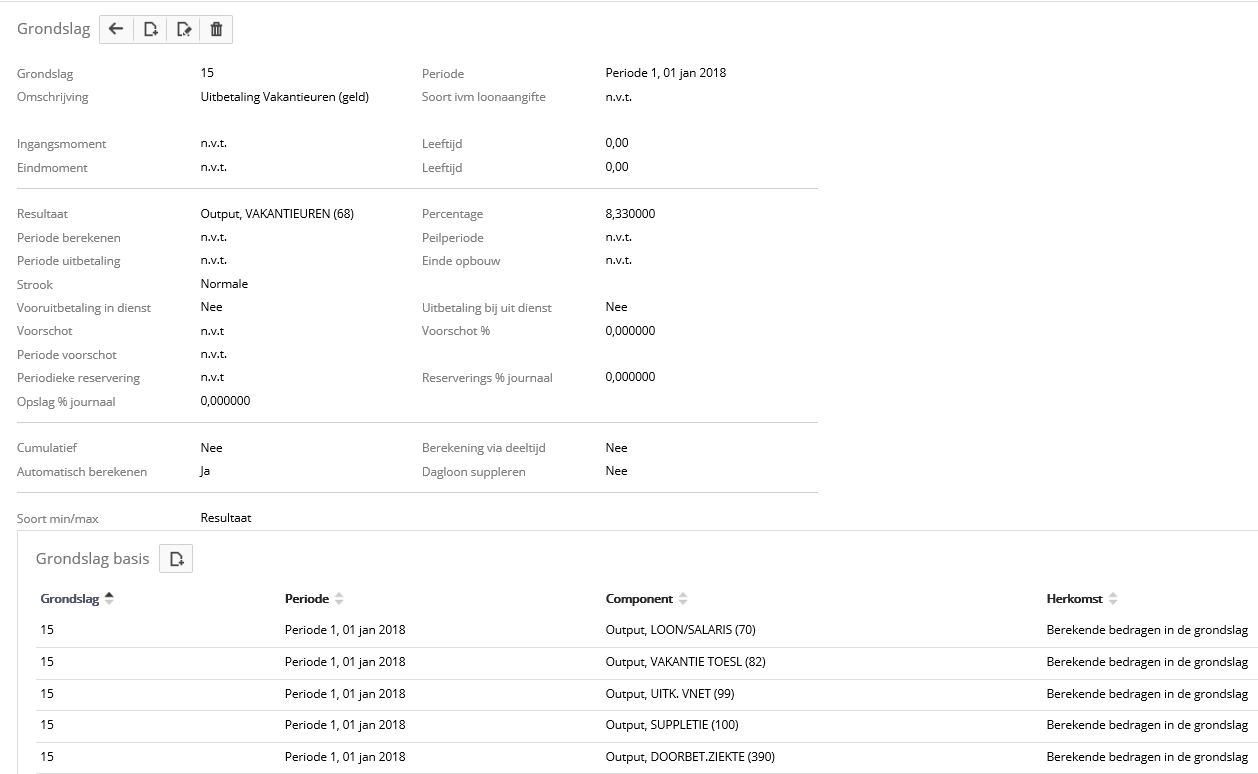Screen dimensions: 1258x774
Task: Hit the sort arrows beside Herkomst column
Action: point(1113,599)
